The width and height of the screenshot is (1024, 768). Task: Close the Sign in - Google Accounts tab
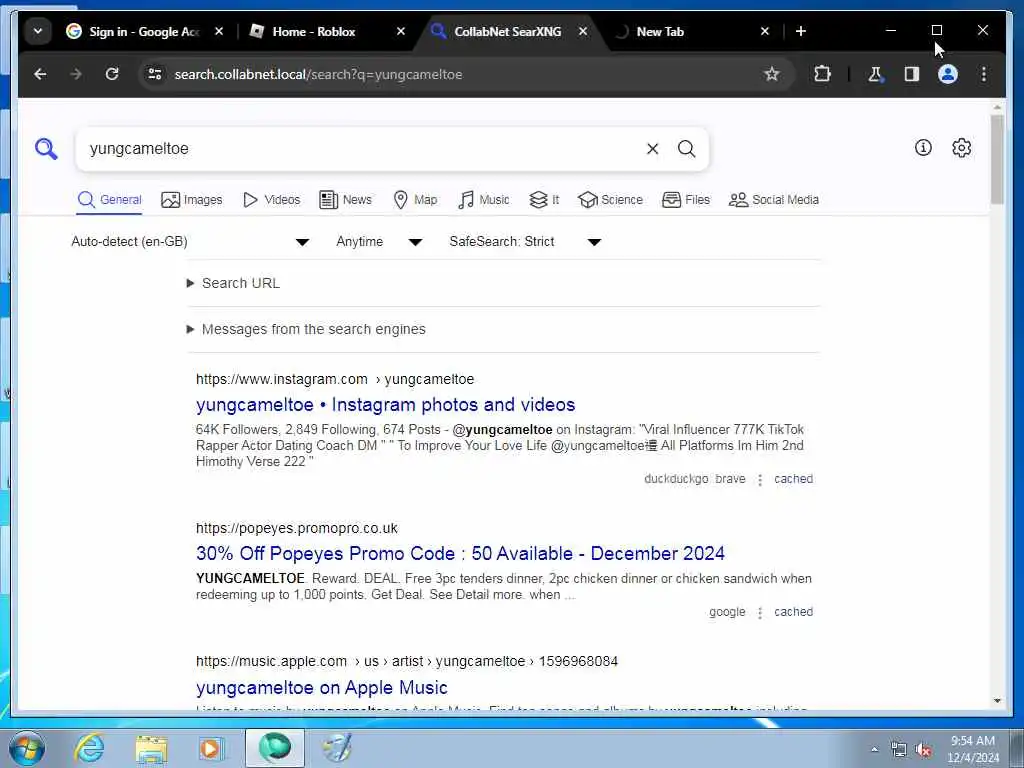point(219,31)
